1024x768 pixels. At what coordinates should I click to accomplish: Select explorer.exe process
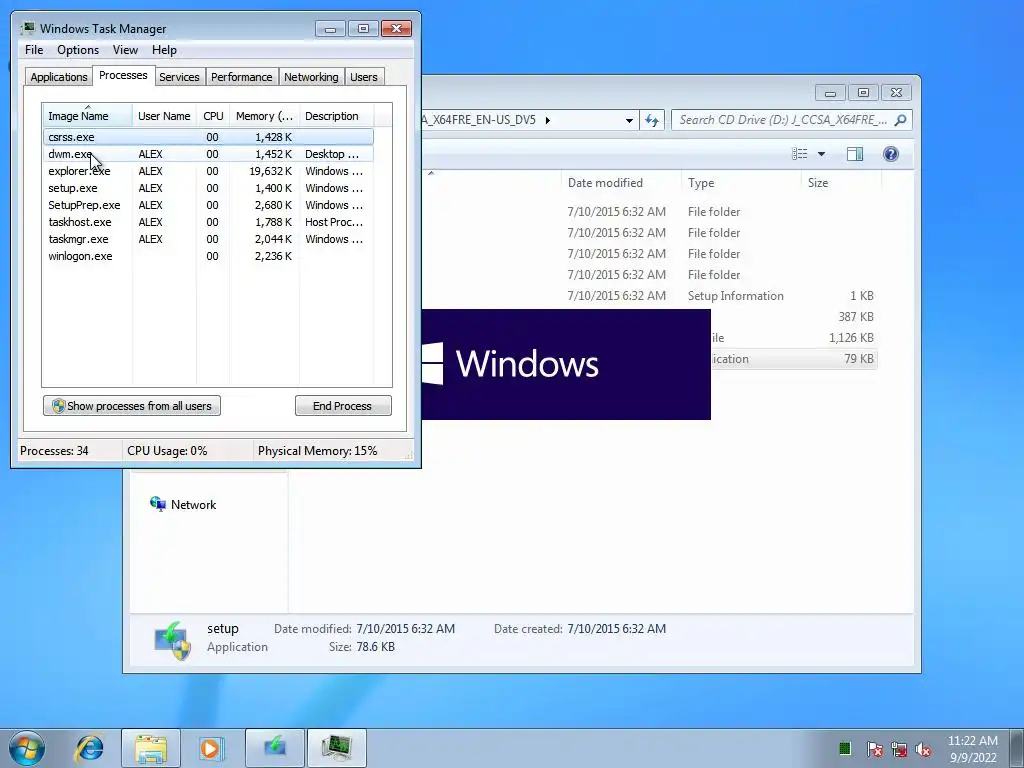pyautogui.click(x=208, y=171)
